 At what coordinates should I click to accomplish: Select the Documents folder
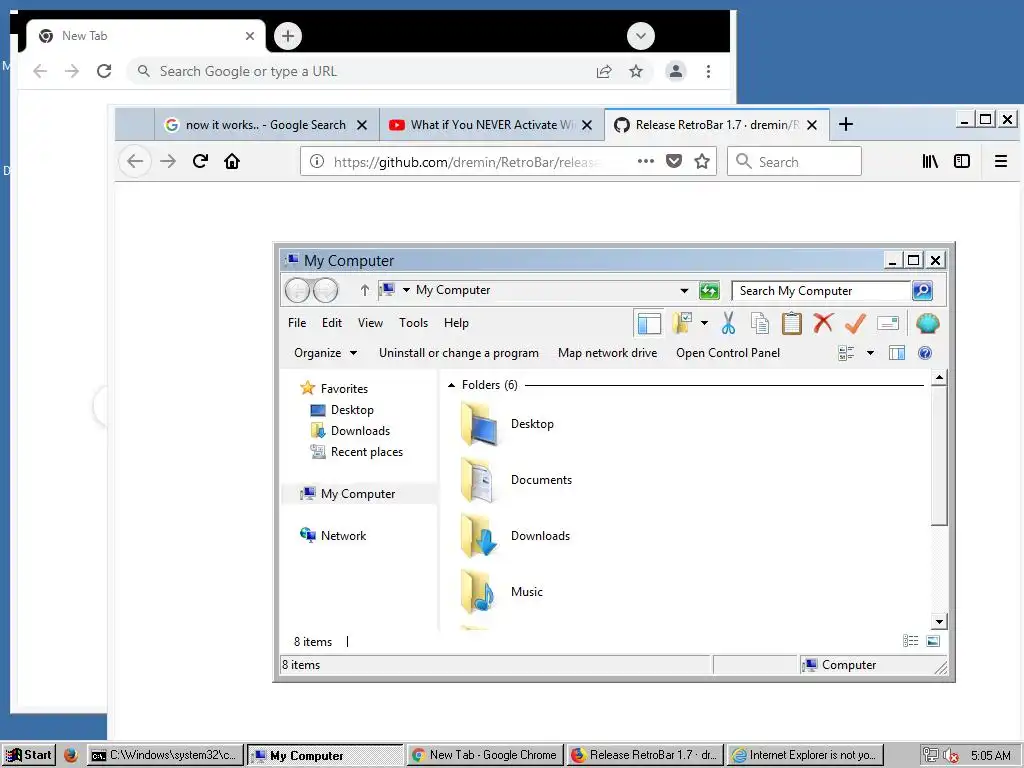click(x=516, y=480)
